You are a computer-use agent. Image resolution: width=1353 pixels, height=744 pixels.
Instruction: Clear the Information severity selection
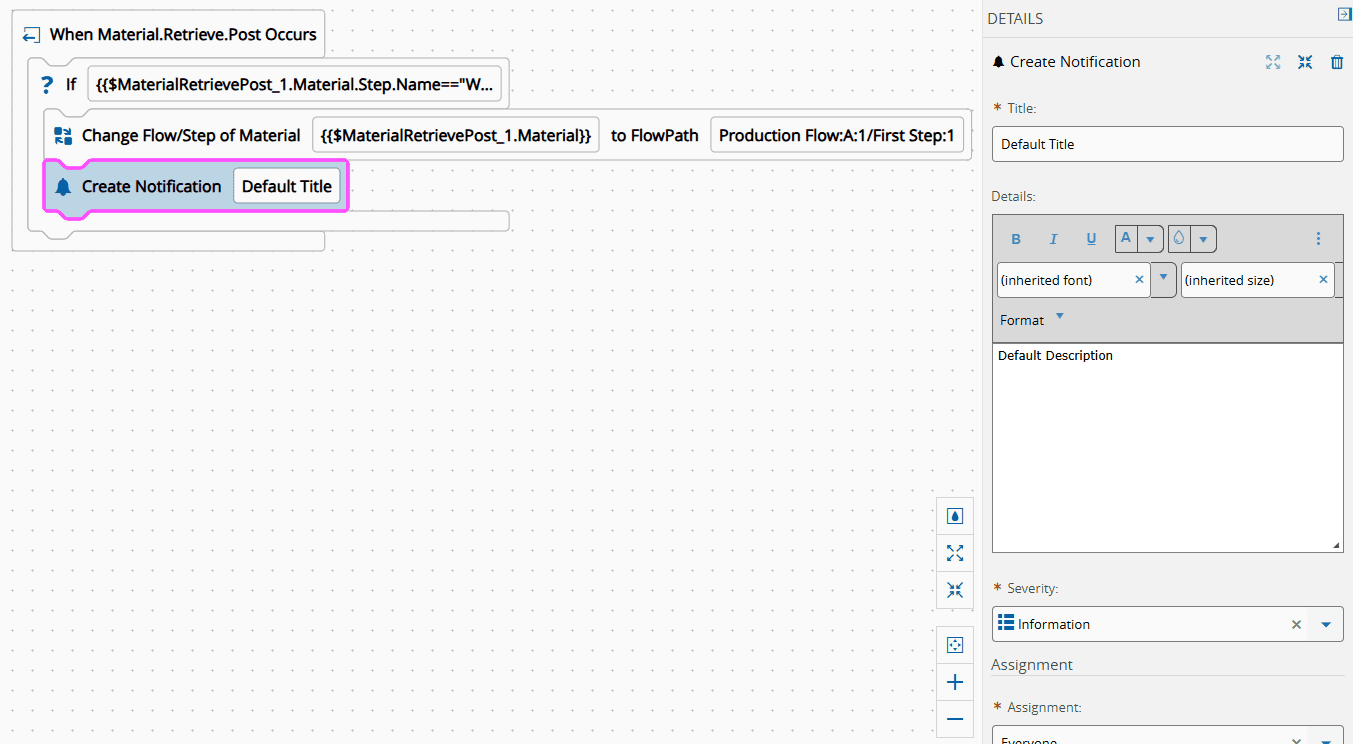(x=1296, y=624)
